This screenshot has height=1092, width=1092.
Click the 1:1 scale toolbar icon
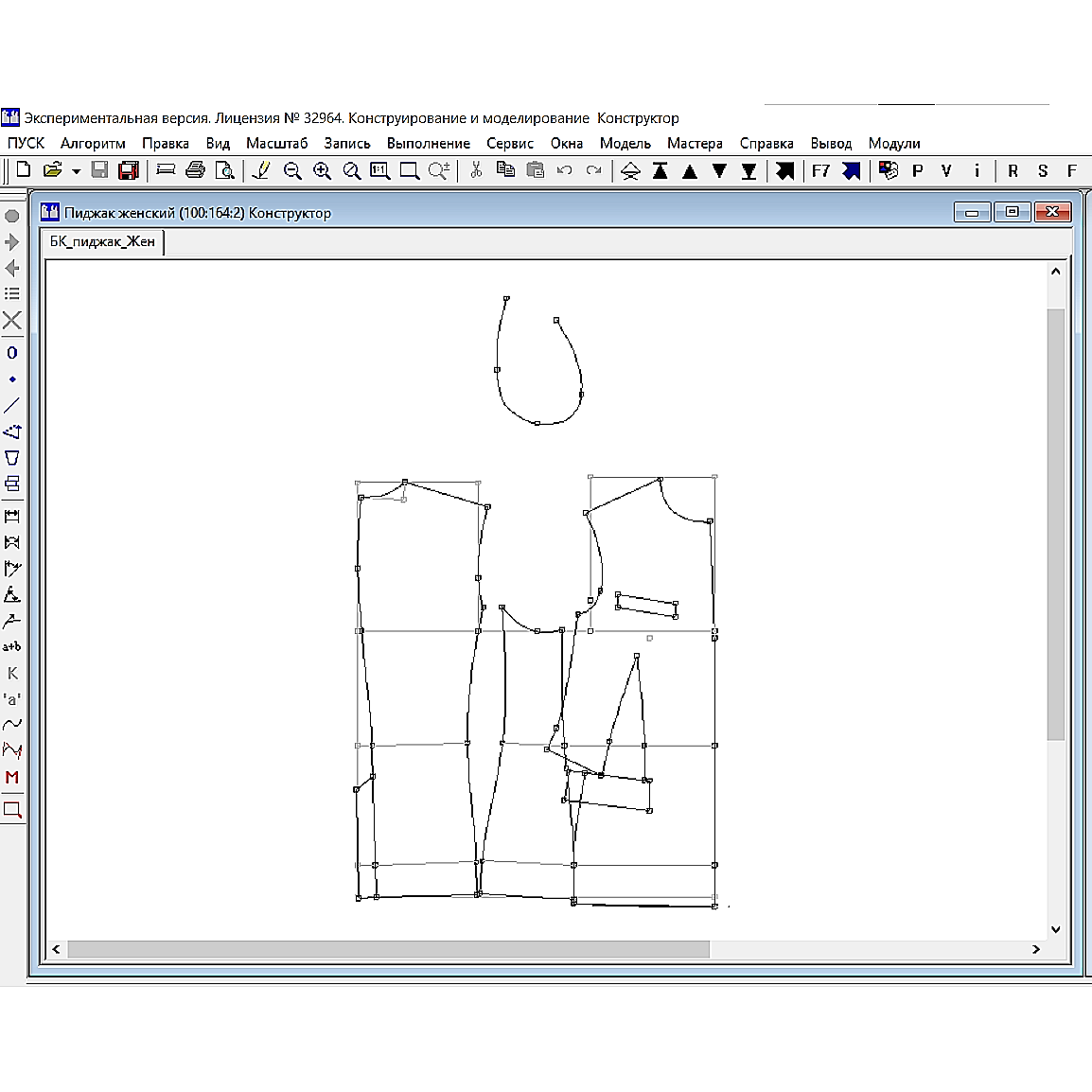tap(380, 170)
